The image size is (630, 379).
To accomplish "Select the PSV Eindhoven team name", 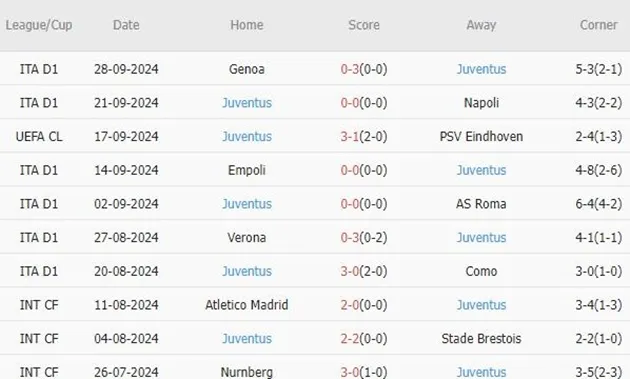I will [x=481, y=137].
